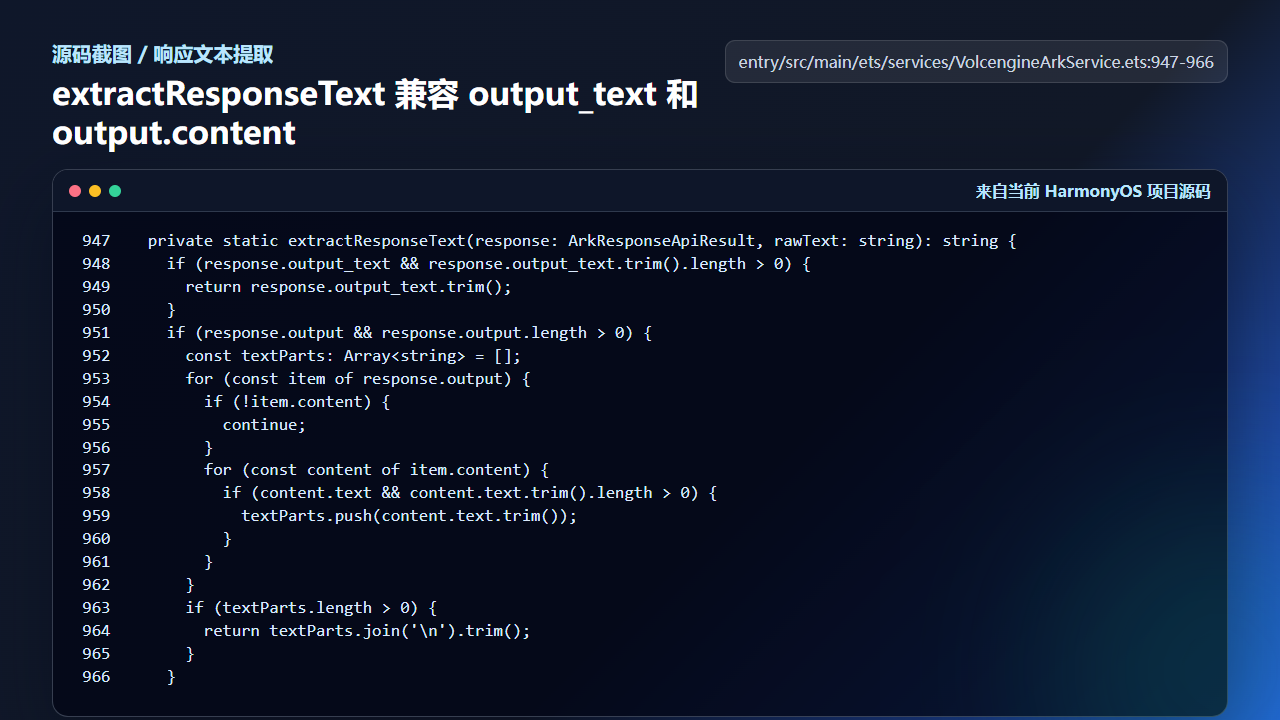Click the "if (!item.content) {" code line
Image resolution: width=1280 pixels, height=720 pixels.
(297, 402)
